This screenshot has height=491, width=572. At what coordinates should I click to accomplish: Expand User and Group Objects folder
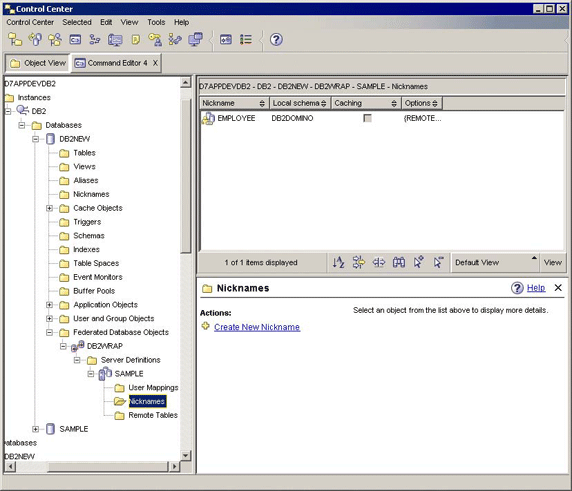49,318
